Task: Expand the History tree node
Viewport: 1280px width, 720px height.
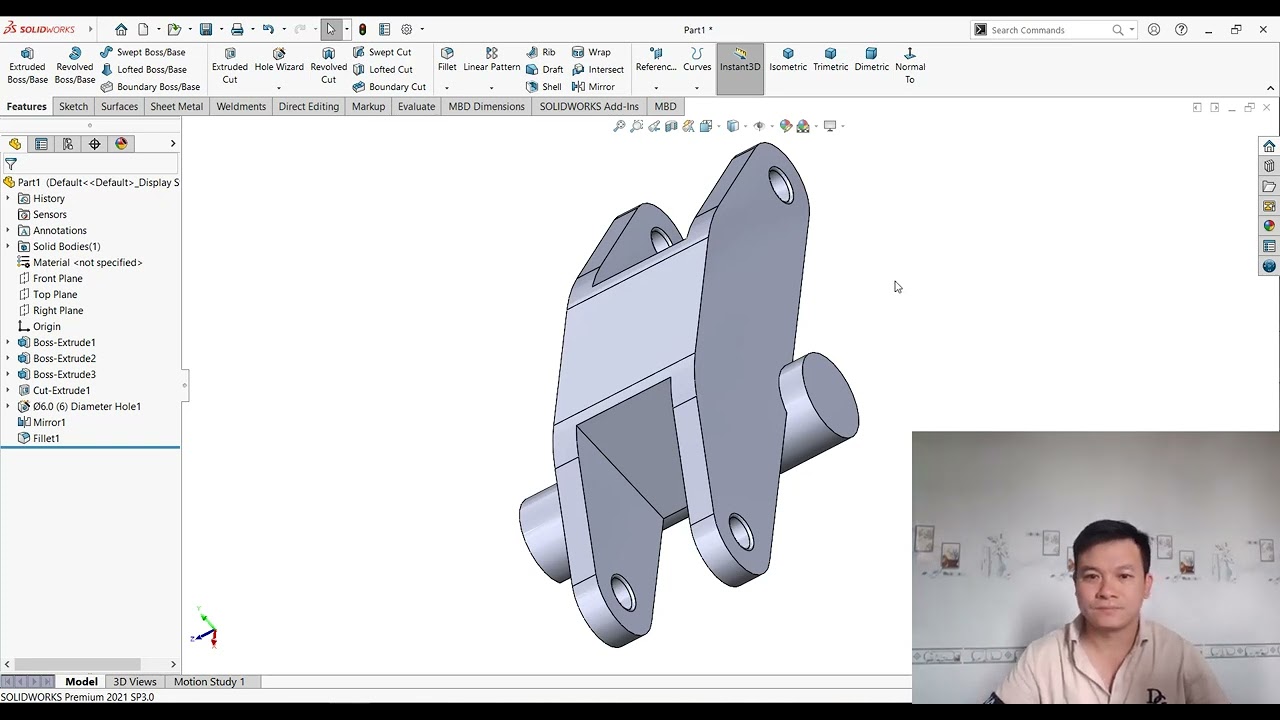Action: (8, 198)
